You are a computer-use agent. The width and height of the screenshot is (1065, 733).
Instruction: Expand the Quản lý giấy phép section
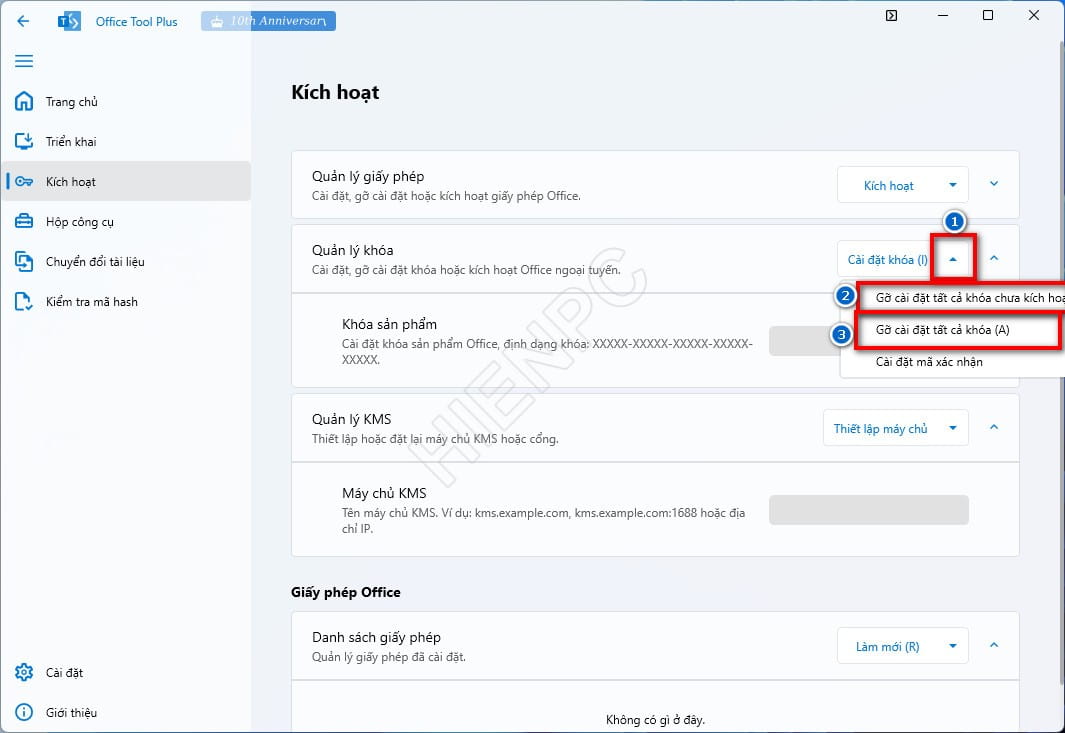[x=994, y=184]
